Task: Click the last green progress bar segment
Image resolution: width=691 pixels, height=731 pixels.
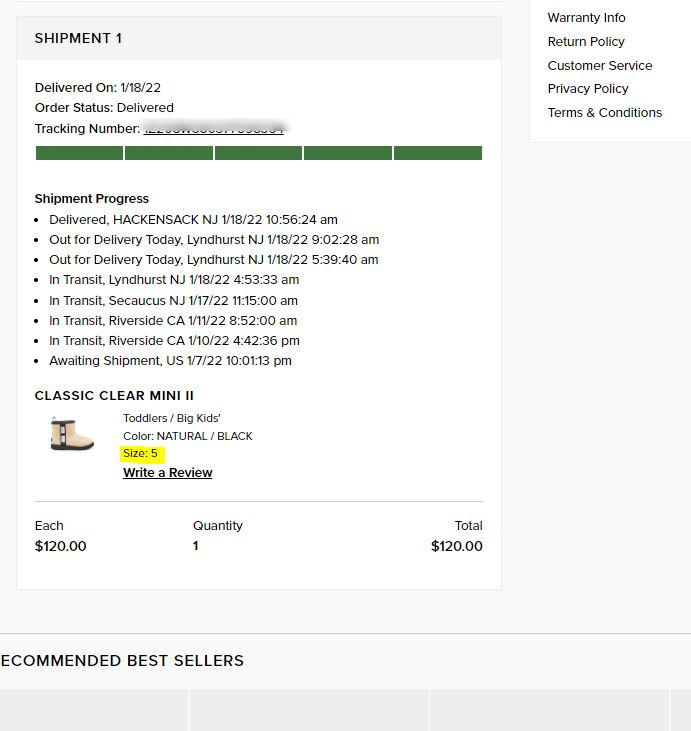Action: (437, 153)
